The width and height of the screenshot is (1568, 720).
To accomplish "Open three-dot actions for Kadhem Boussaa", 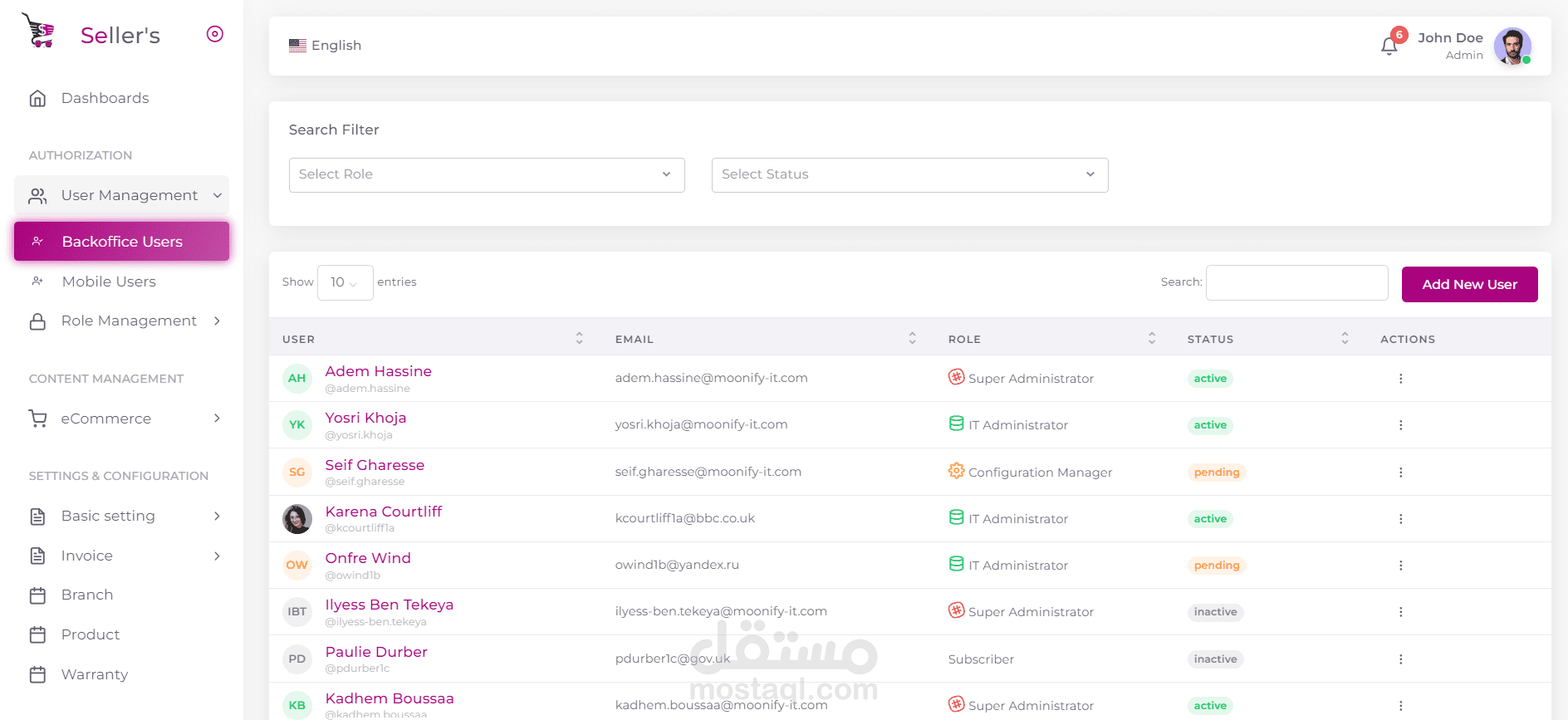I will pos(1400,706).
